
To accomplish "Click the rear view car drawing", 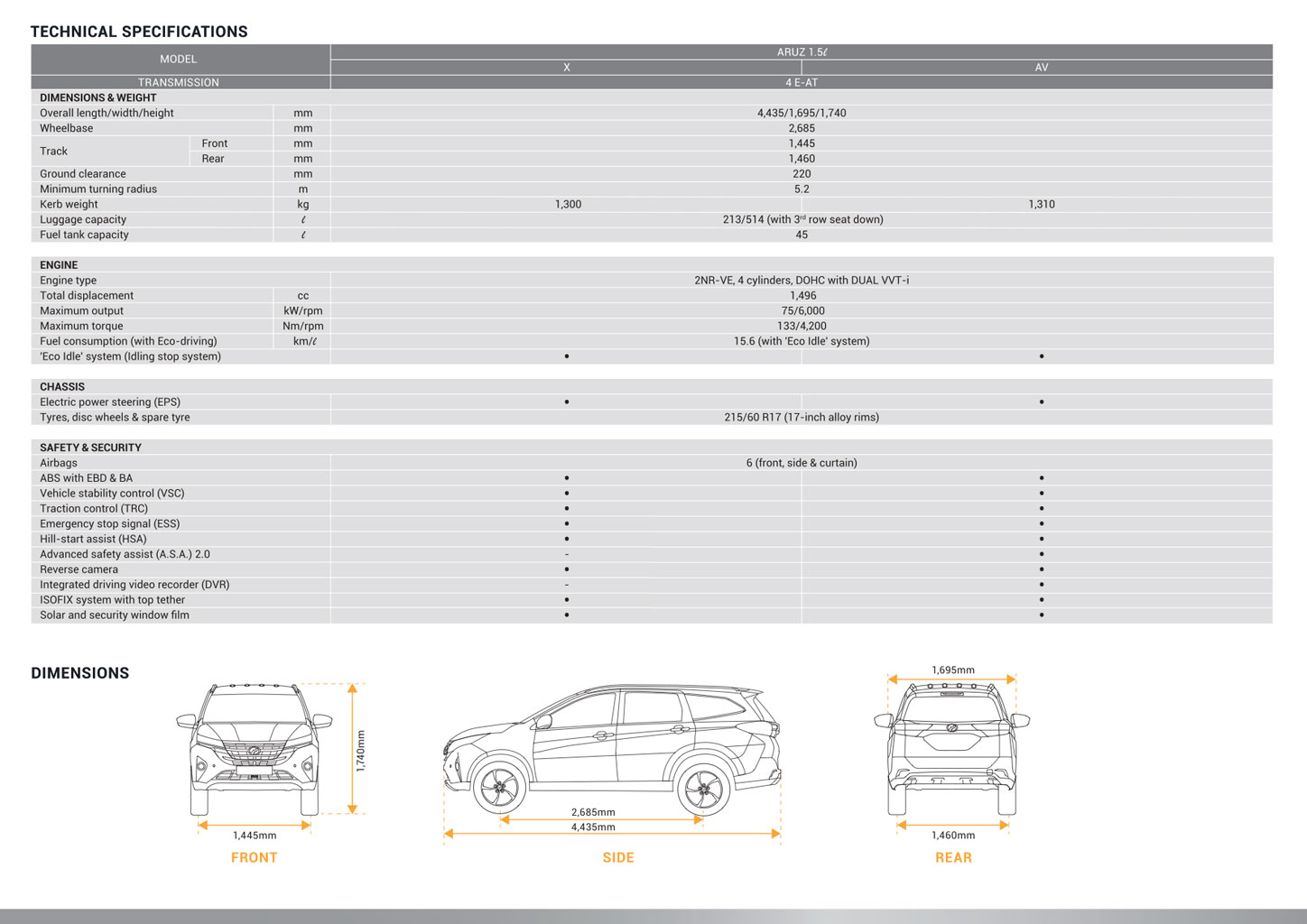I will [952, 750].
